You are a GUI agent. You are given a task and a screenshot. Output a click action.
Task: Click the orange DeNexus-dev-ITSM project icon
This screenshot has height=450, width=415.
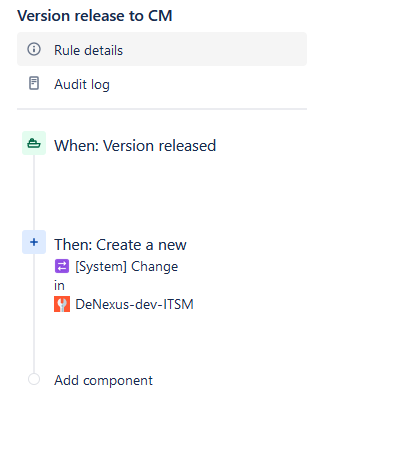(62, 304)
